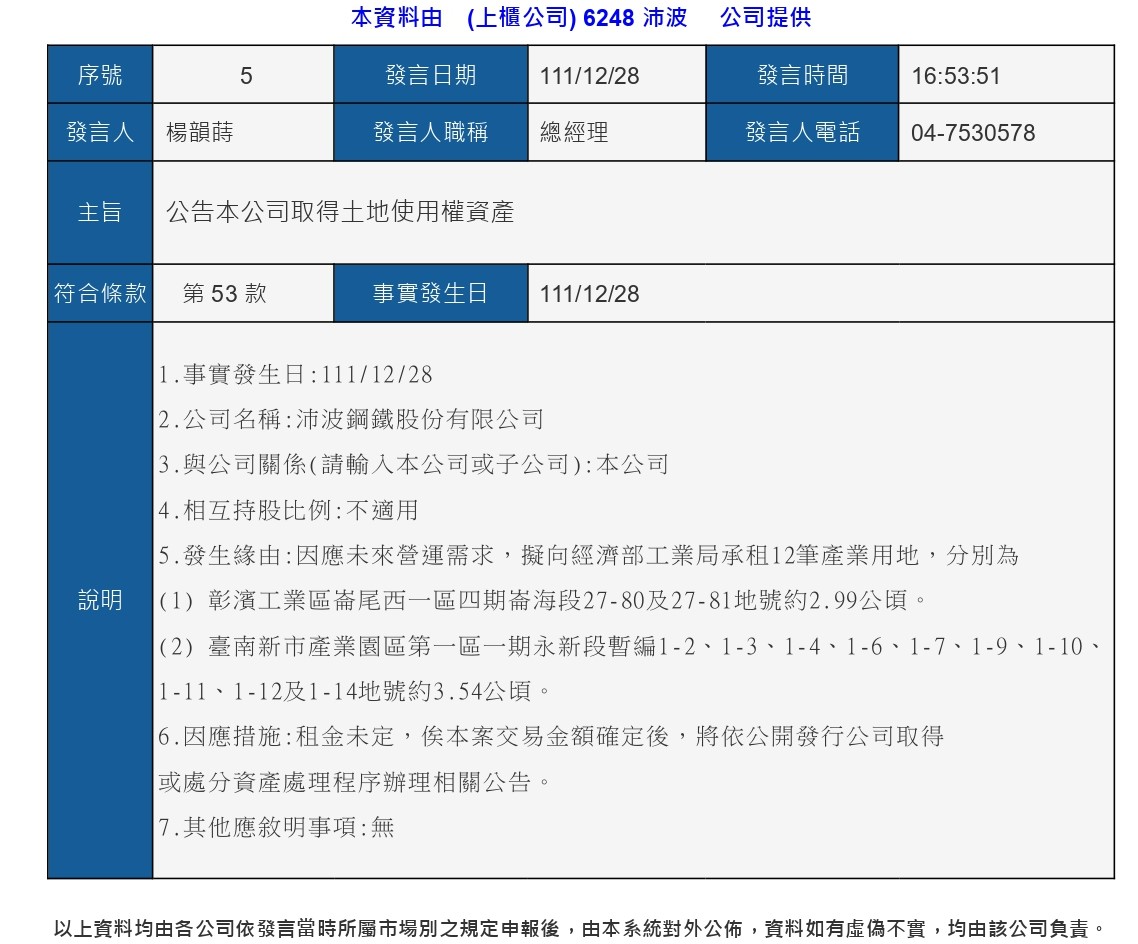Screen dimensions: 1138x944
Task: Select the spokesperson name '楊韻蒔'
Action: tap(200, 133)
